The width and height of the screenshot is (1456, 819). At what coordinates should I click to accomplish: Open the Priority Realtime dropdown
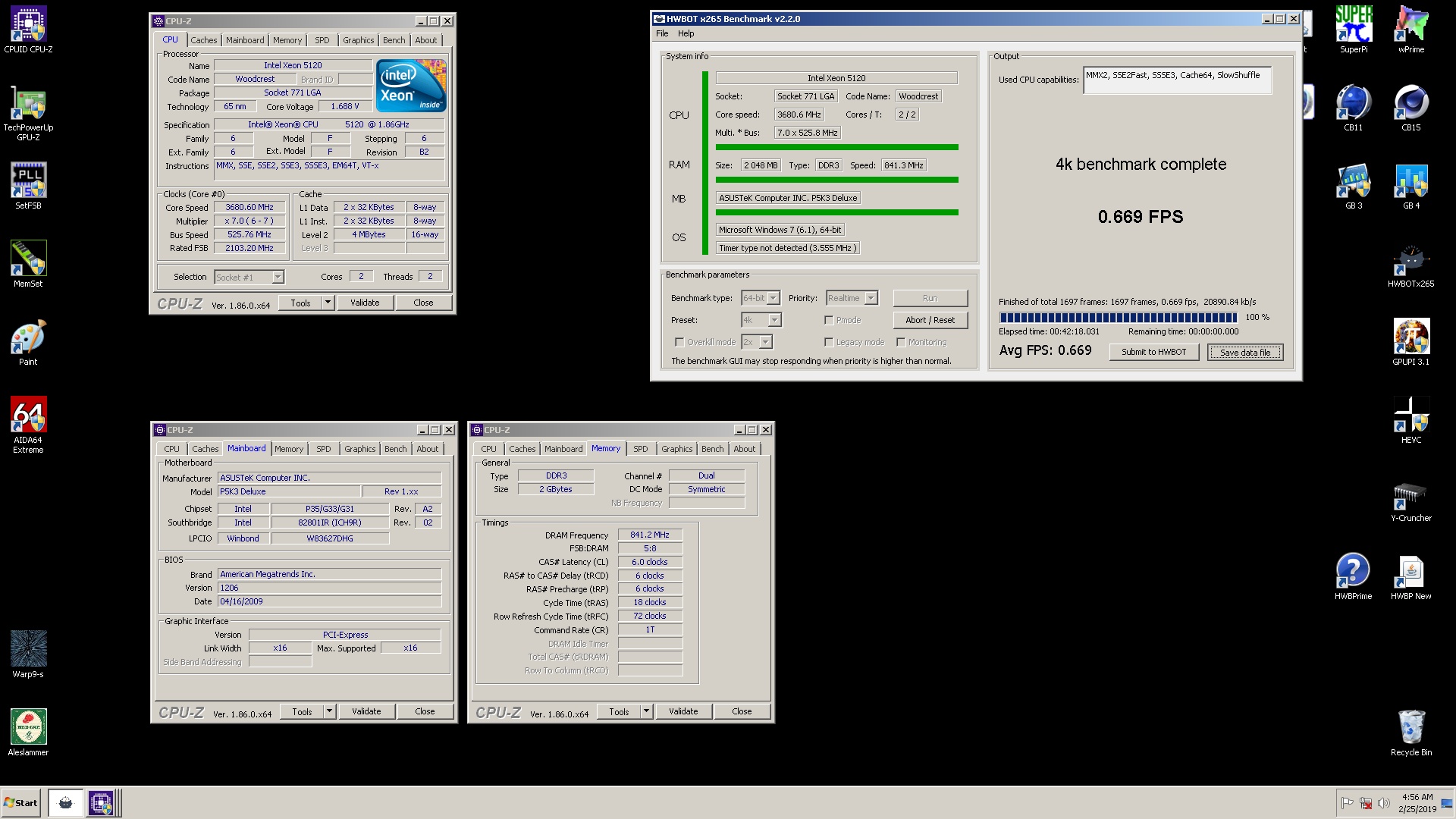(x=852, y=298)
